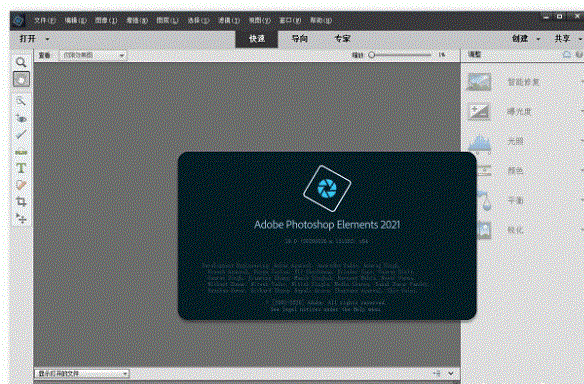Open the 视图 (View) menu
Image resolution: width=584 pixels, height=384 pixels.
pyautogui.click(x=260, y=20)
